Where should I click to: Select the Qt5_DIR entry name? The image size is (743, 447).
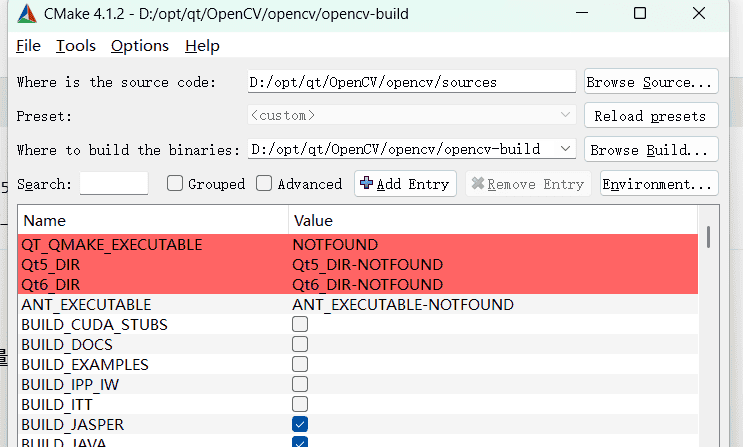click(51, 265)
